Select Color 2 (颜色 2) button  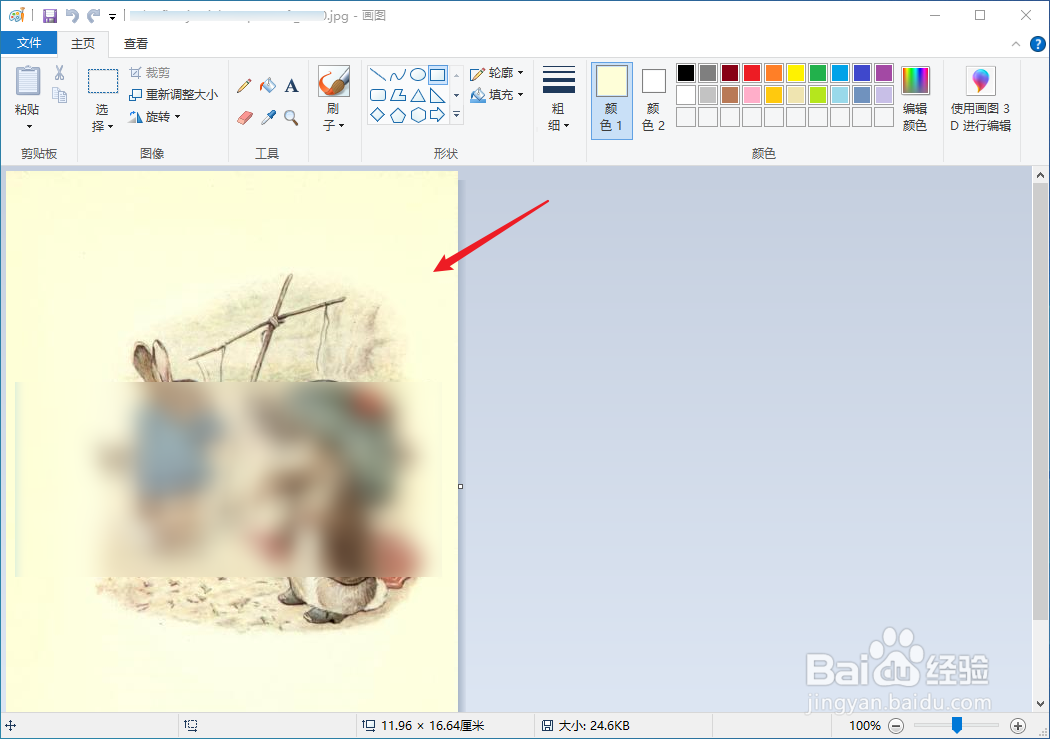point(654,100)
